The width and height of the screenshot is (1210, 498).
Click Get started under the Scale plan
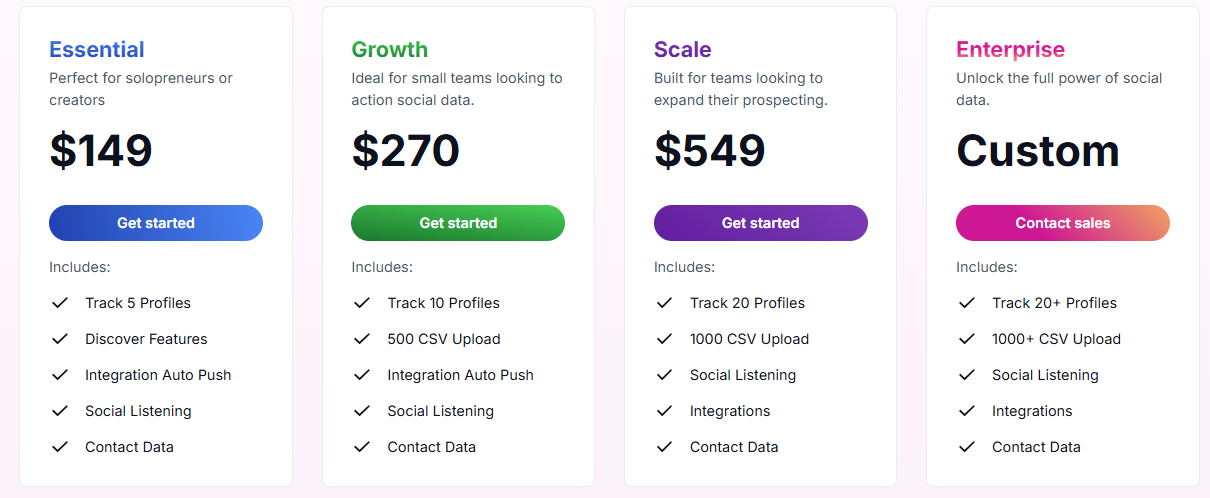(760, 223)
